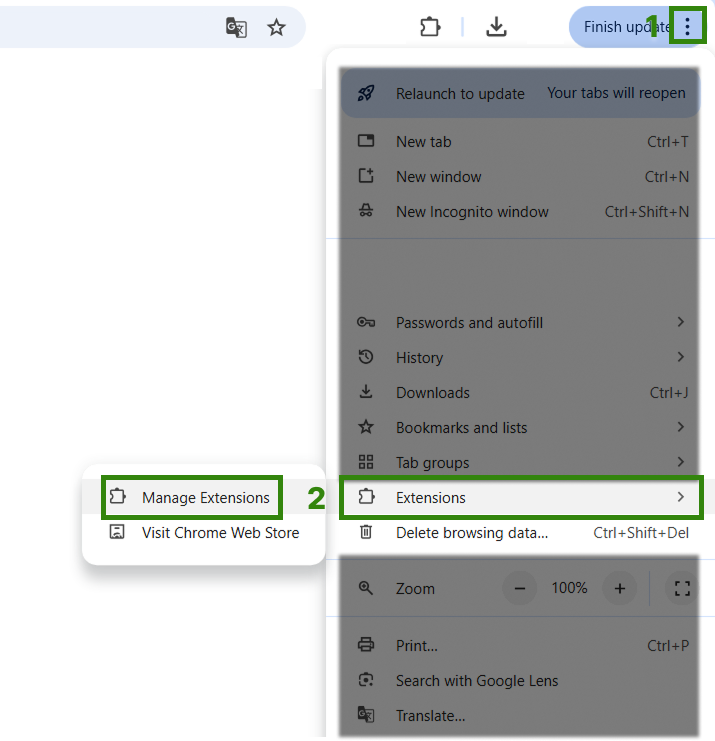This screenshot has width=715, height=741.
Task: Select Visit Chrome Web Store
Action: [x=204, y=533]
